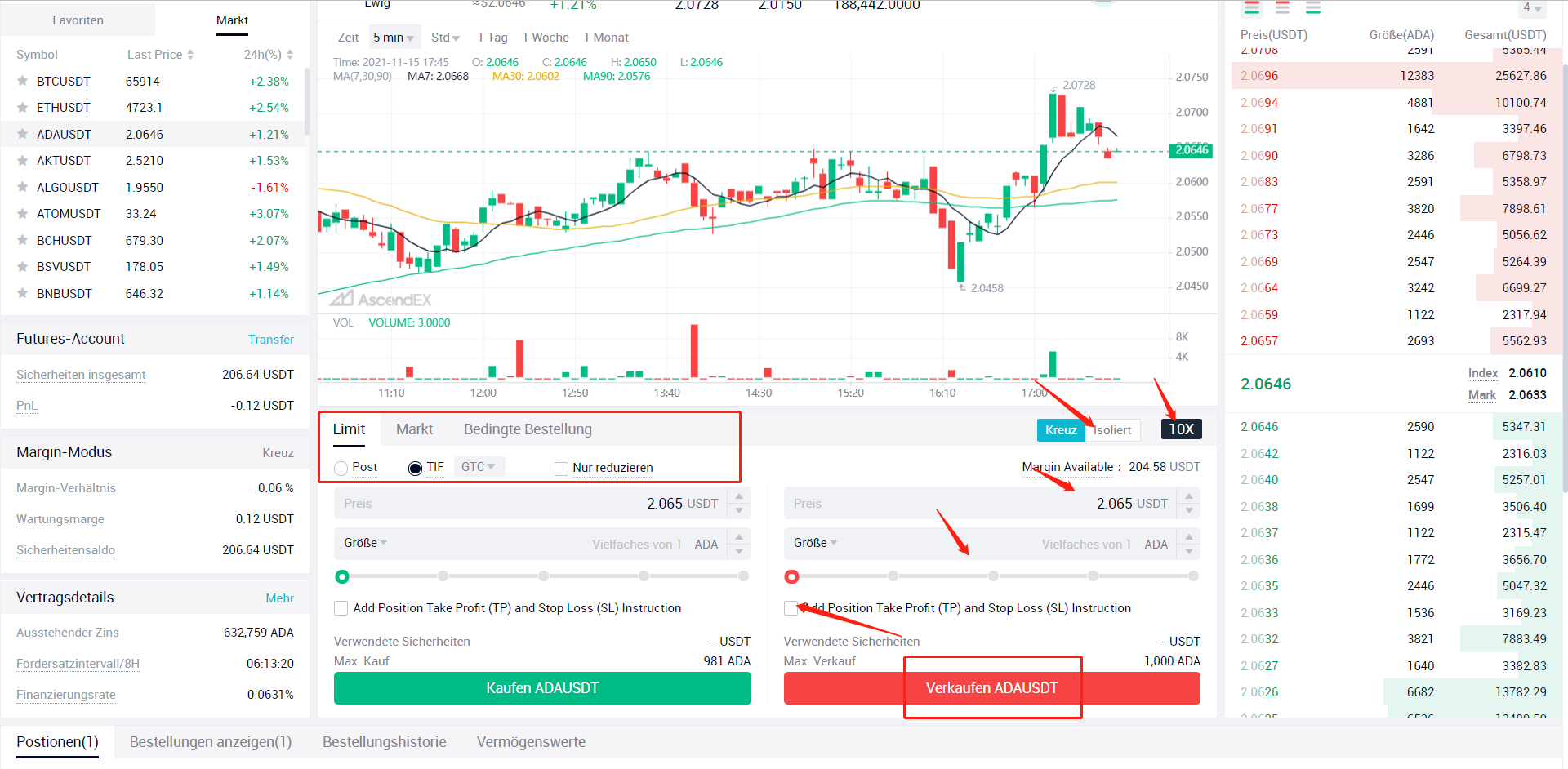Open sell-side Größe unit dropdown
The height and width of the screenshot is (769, 1568).
tap(816, 543)
